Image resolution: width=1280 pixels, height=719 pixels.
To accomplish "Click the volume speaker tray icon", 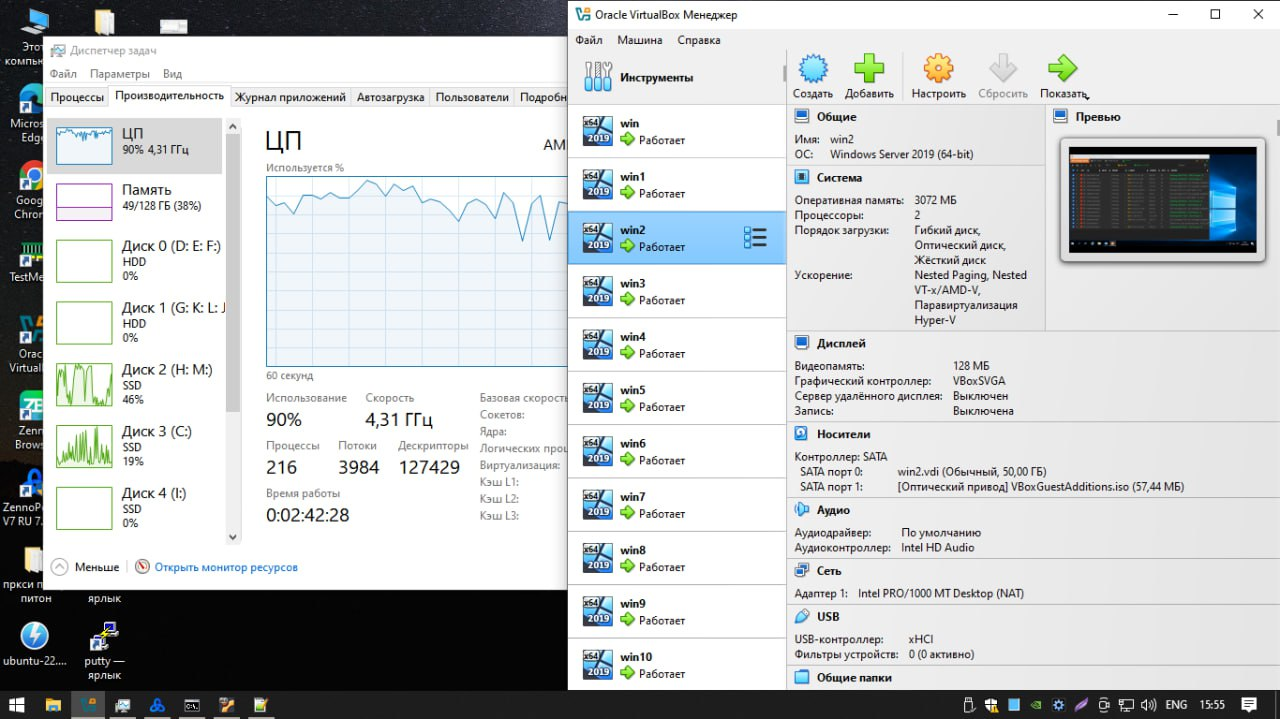I will (x=1147, y=704).
